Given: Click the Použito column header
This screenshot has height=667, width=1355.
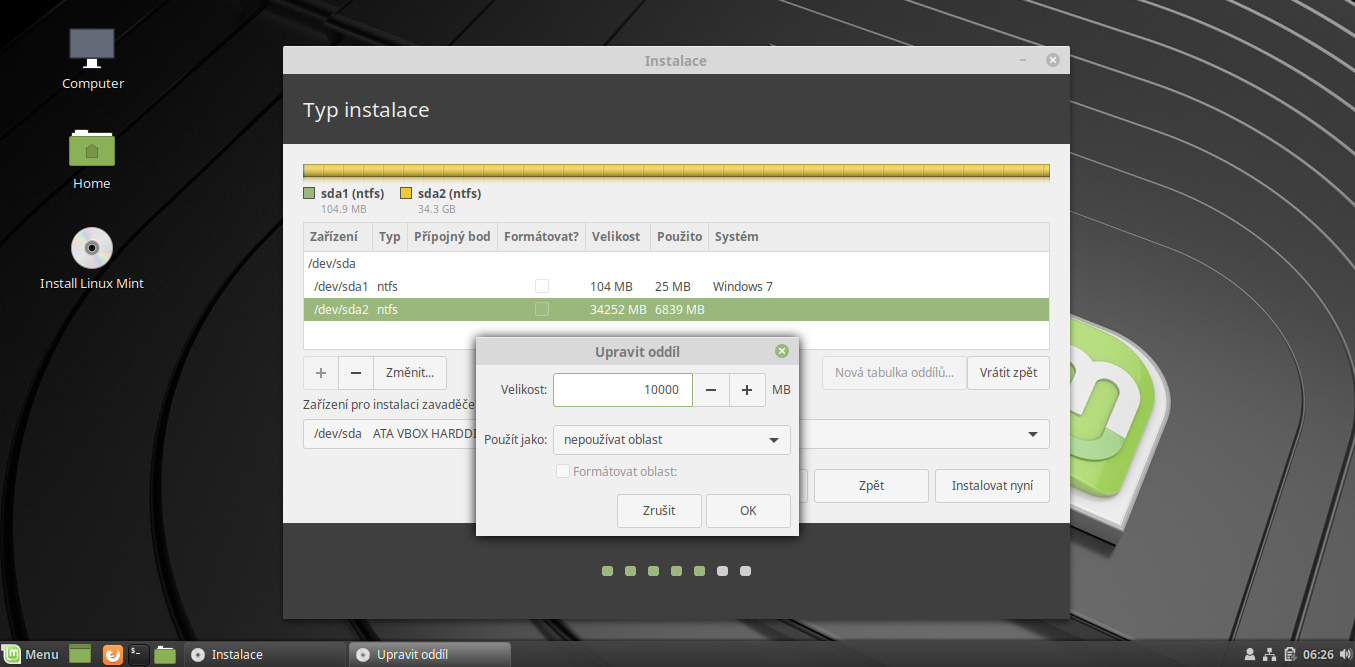Looking at the screenshot, I should [680, 237].
